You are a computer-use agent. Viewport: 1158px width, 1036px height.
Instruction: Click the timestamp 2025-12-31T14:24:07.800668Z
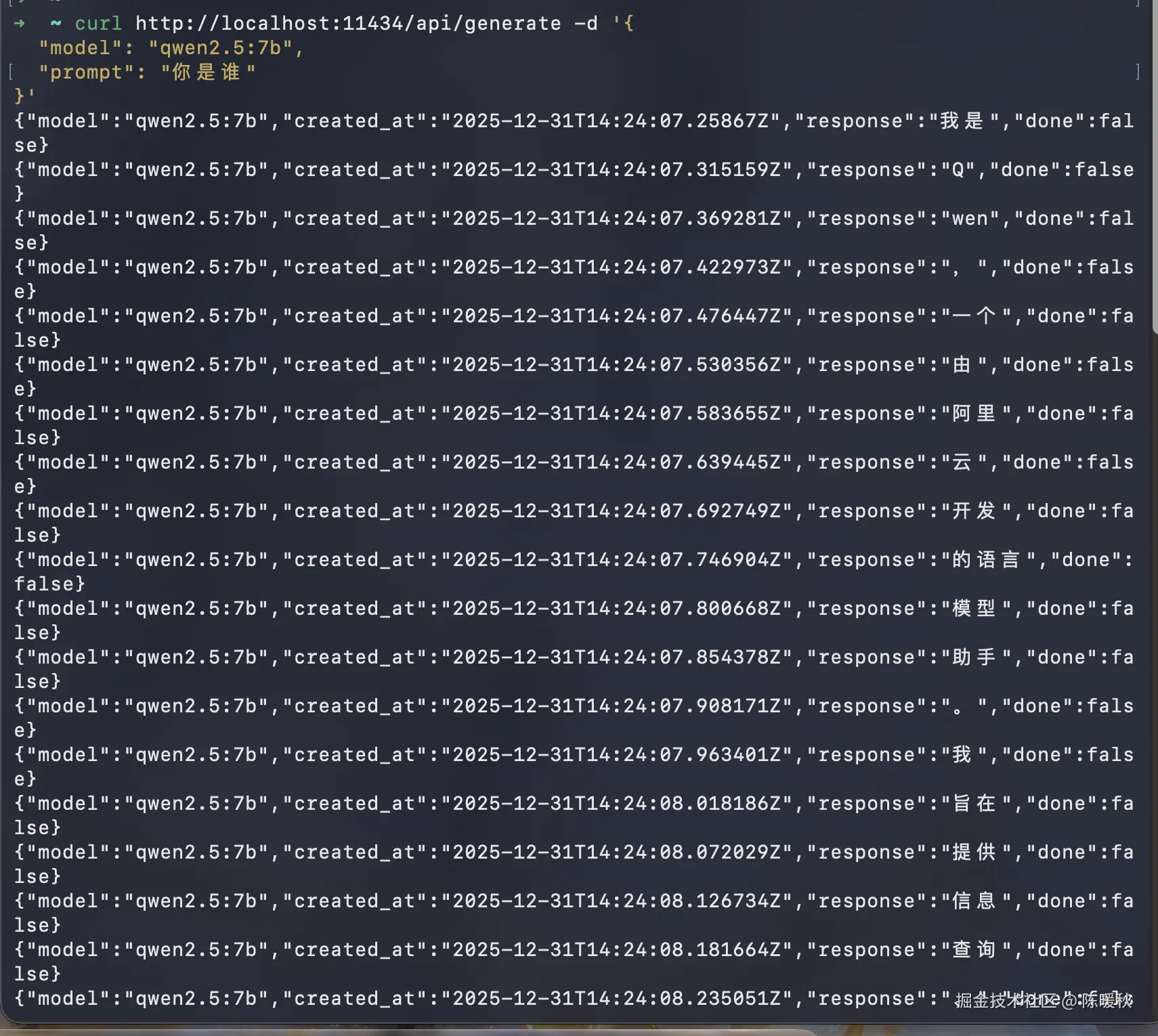click(x=617, y=609)
